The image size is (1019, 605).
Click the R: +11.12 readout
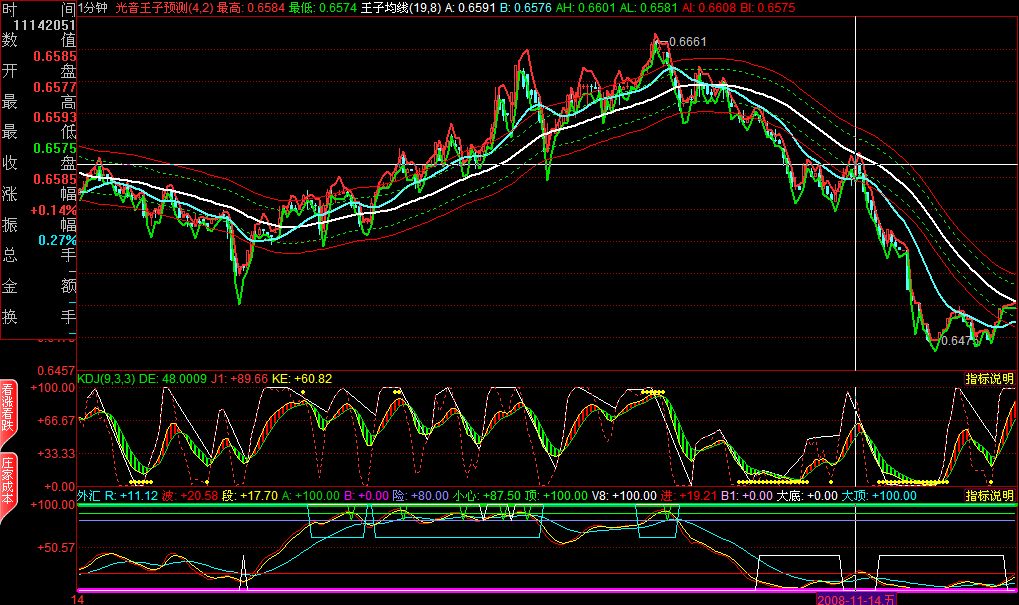[x=131, y=496]
